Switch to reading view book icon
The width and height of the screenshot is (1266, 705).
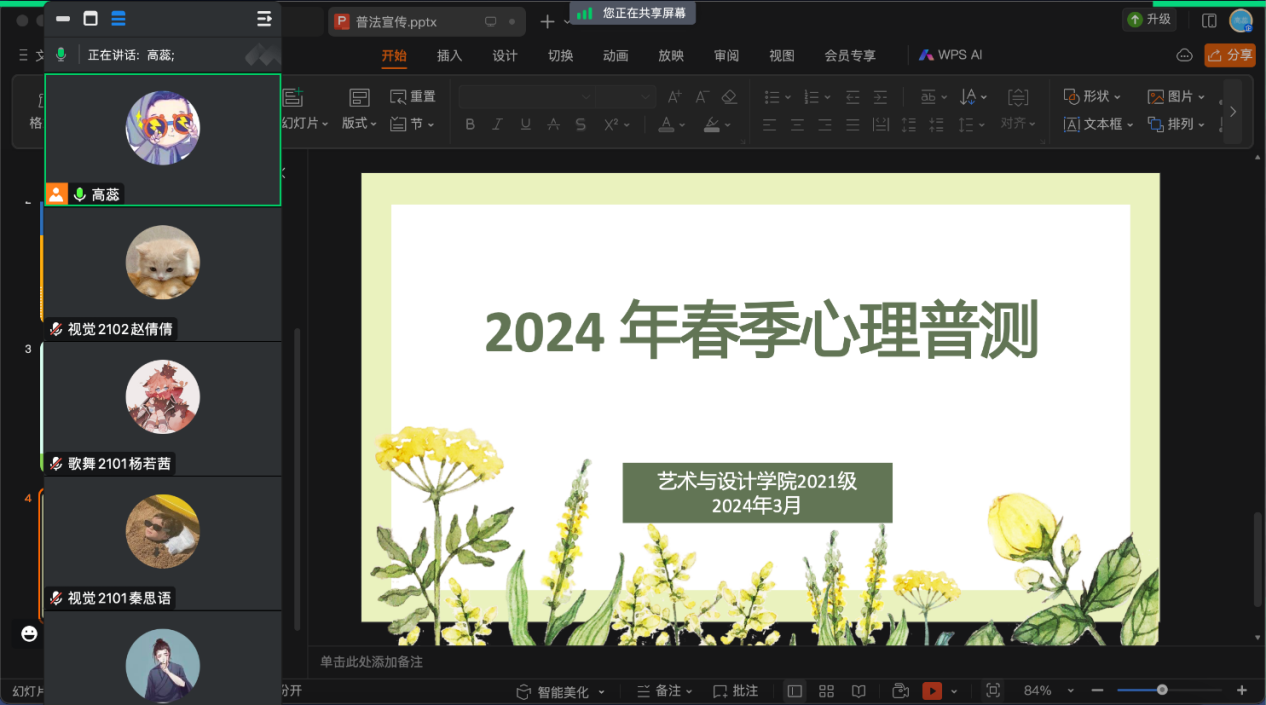[858, 691]
